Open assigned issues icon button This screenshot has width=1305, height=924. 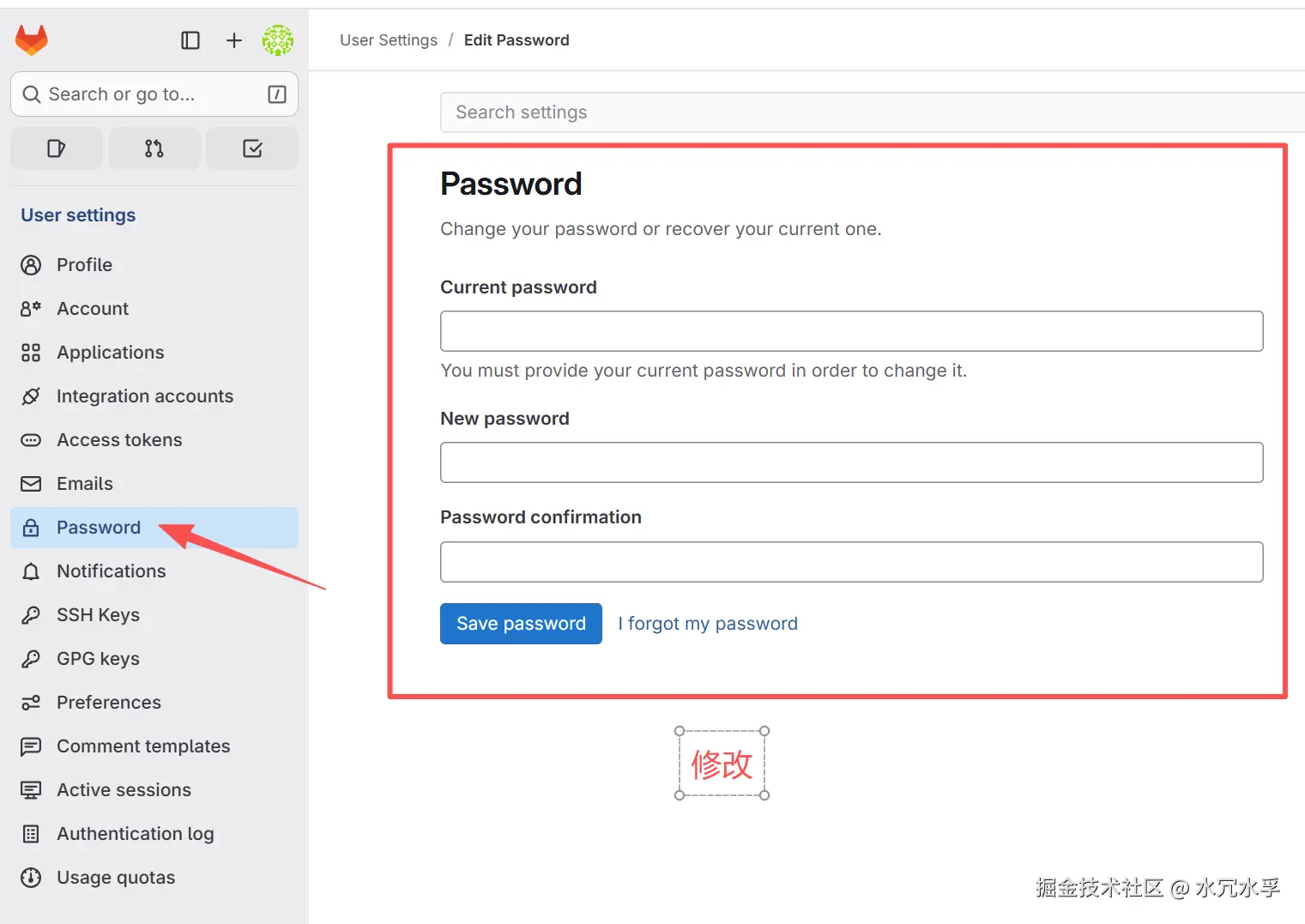point(57,148)
